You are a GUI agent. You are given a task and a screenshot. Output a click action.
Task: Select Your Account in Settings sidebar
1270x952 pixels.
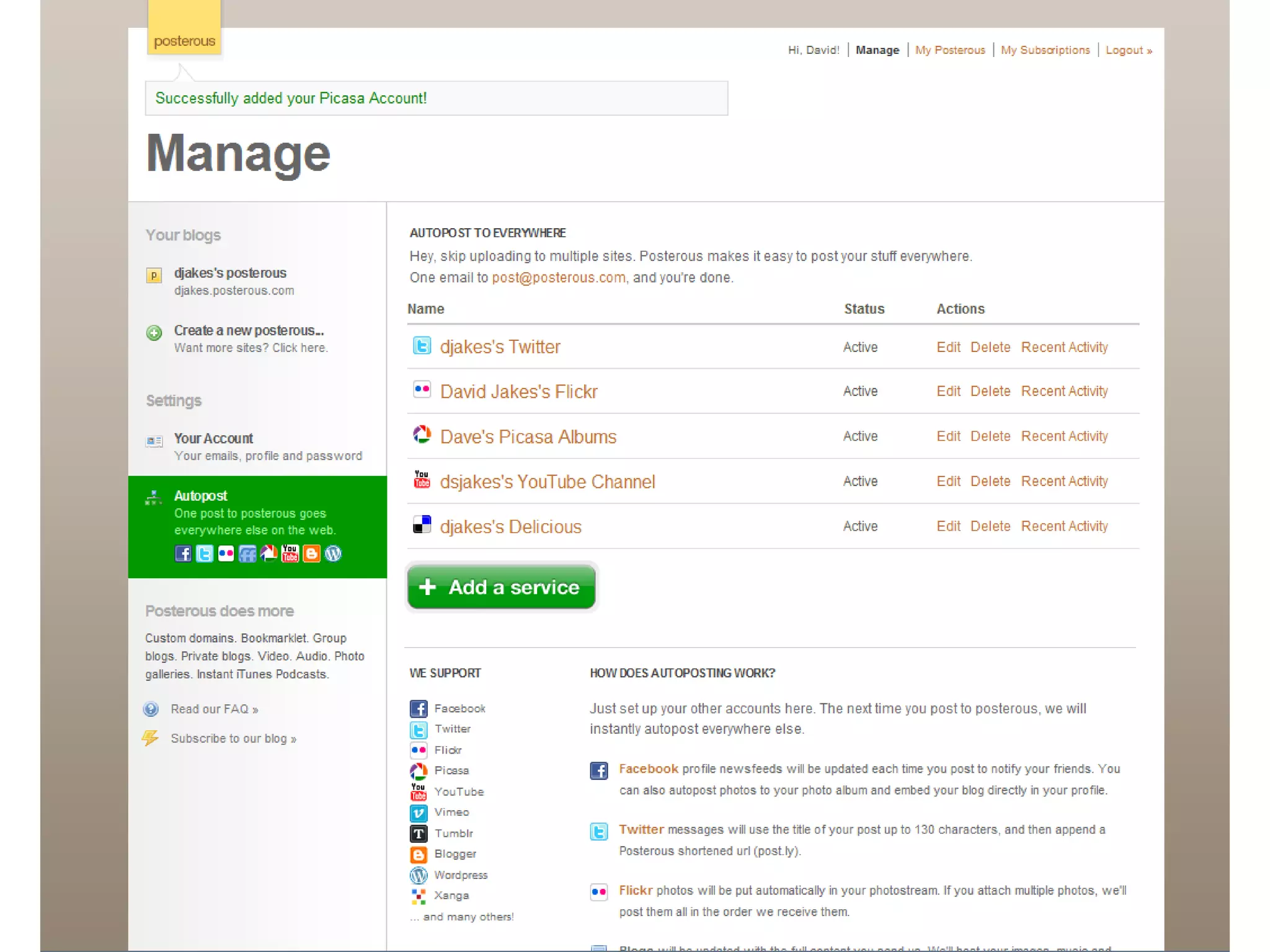(x=213, y=439)
